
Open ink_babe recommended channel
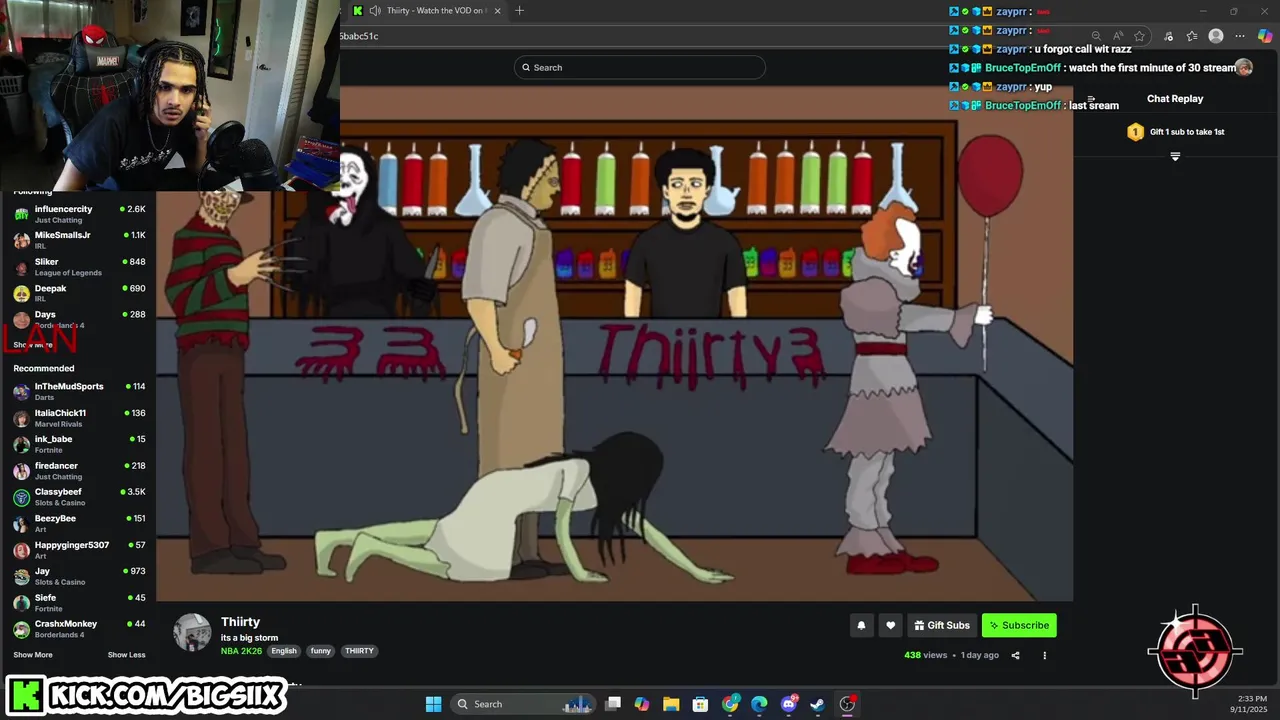pyautogui.click(x=78, y=444)
